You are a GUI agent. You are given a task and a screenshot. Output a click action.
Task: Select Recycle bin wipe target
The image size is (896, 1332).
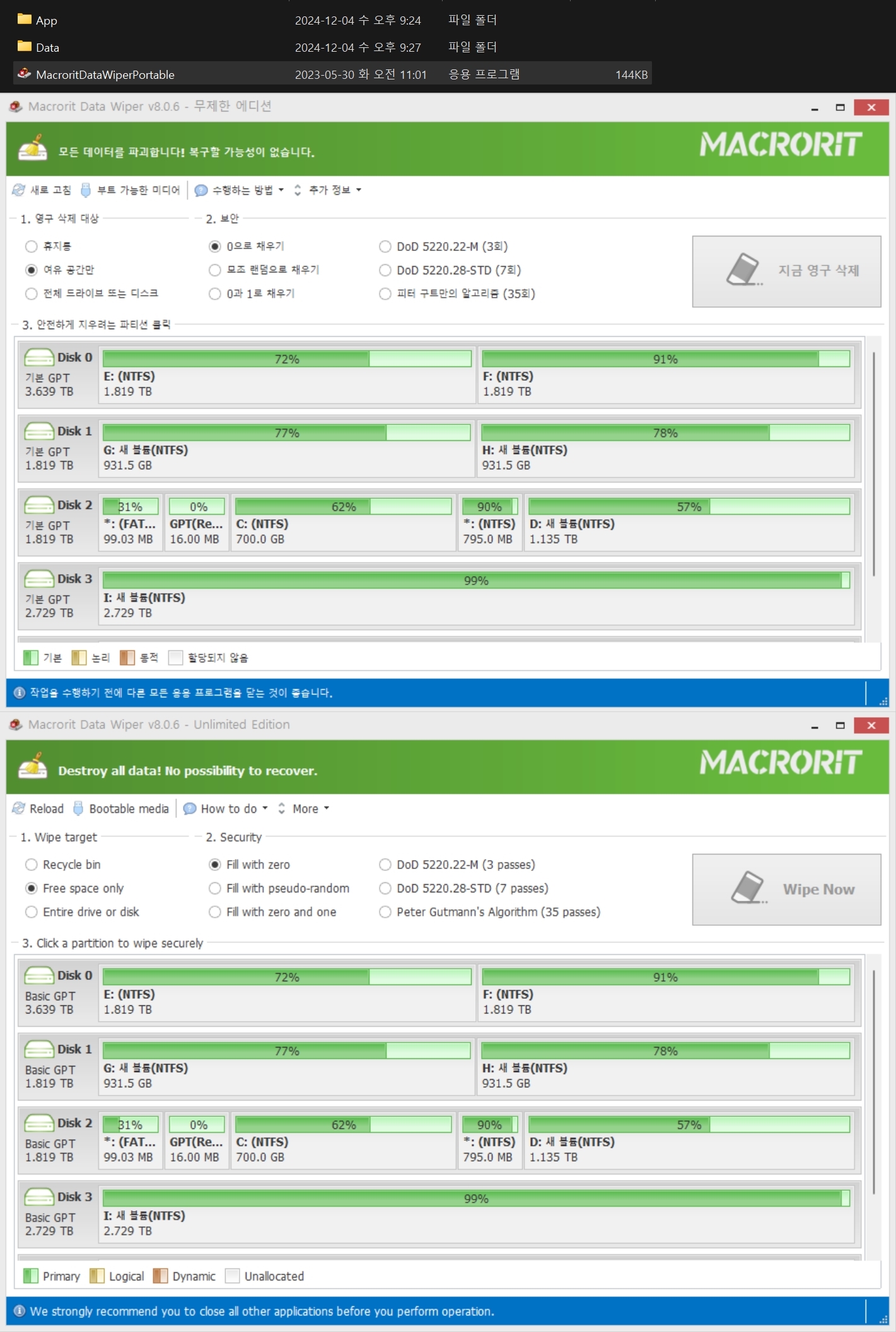click(31, 865)
